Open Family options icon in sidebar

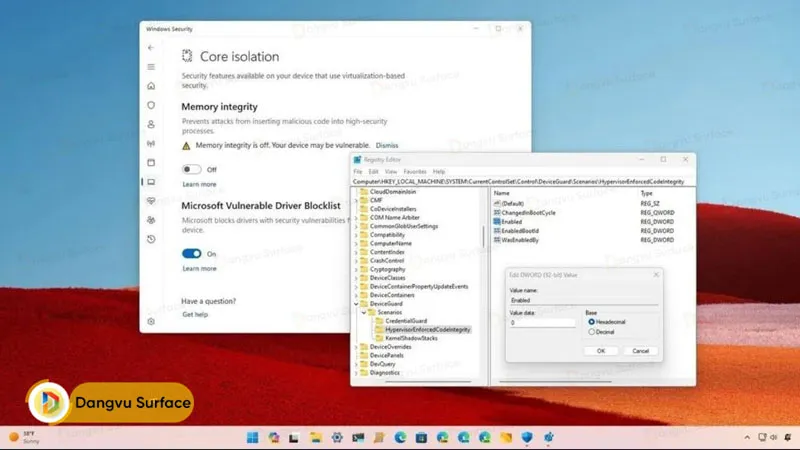point(151,220)
